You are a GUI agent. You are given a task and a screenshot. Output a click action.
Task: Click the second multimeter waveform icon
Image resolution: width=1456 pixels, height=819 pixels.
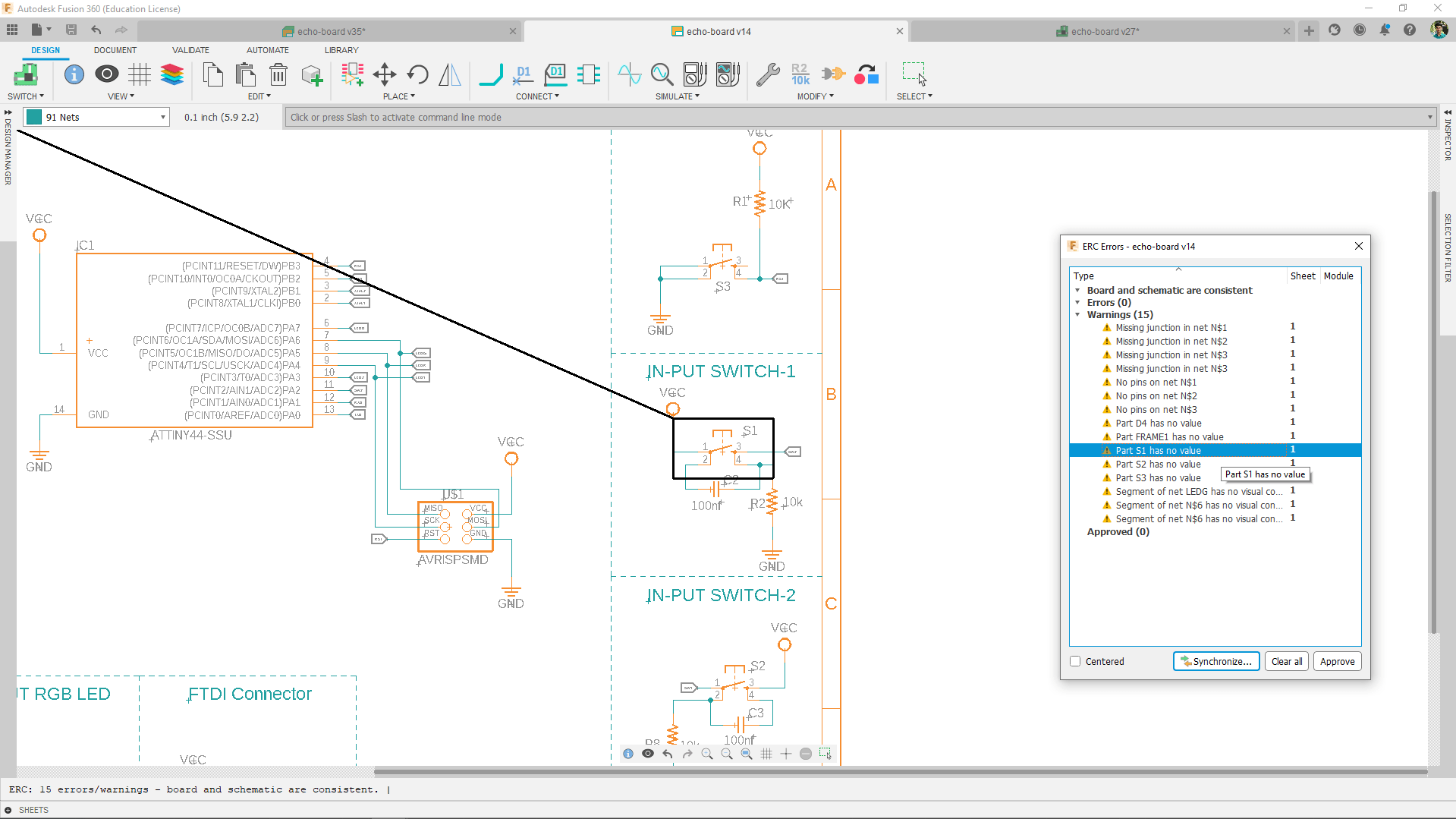728,74
